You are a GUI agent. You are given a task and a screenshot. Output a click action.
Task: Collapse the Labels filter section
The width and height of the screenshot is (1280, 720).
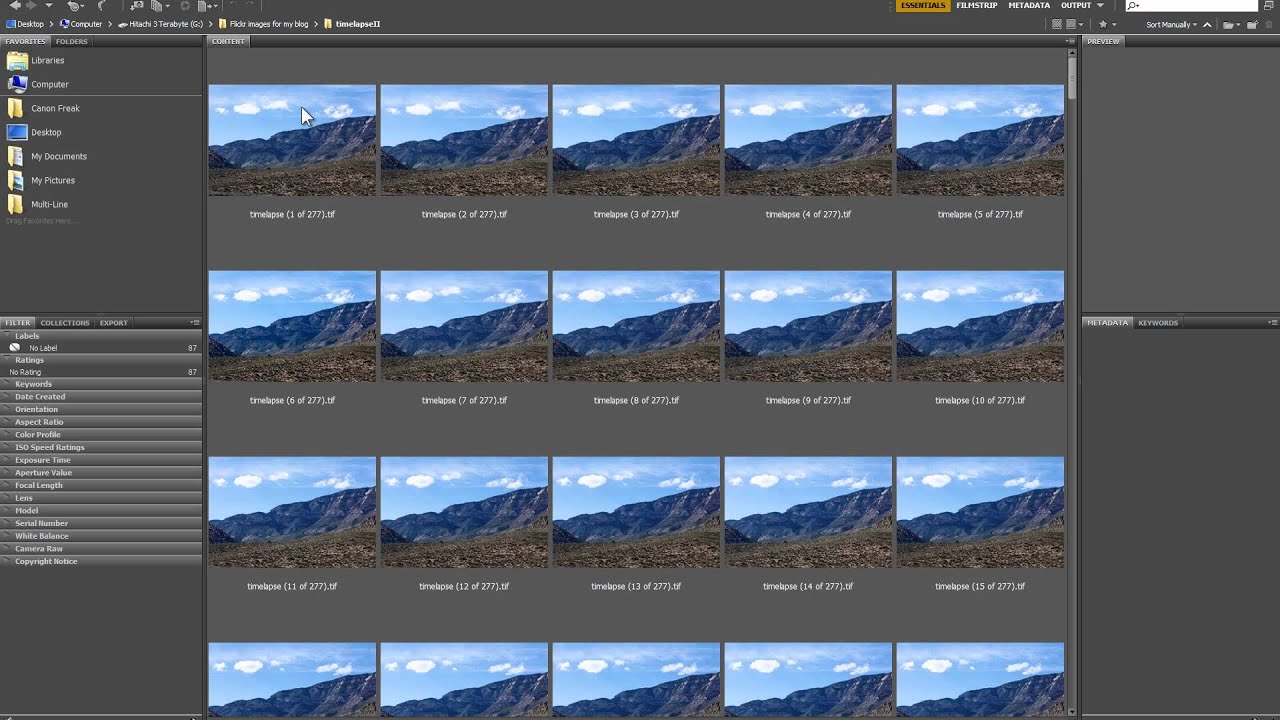[x=100, y=336]
